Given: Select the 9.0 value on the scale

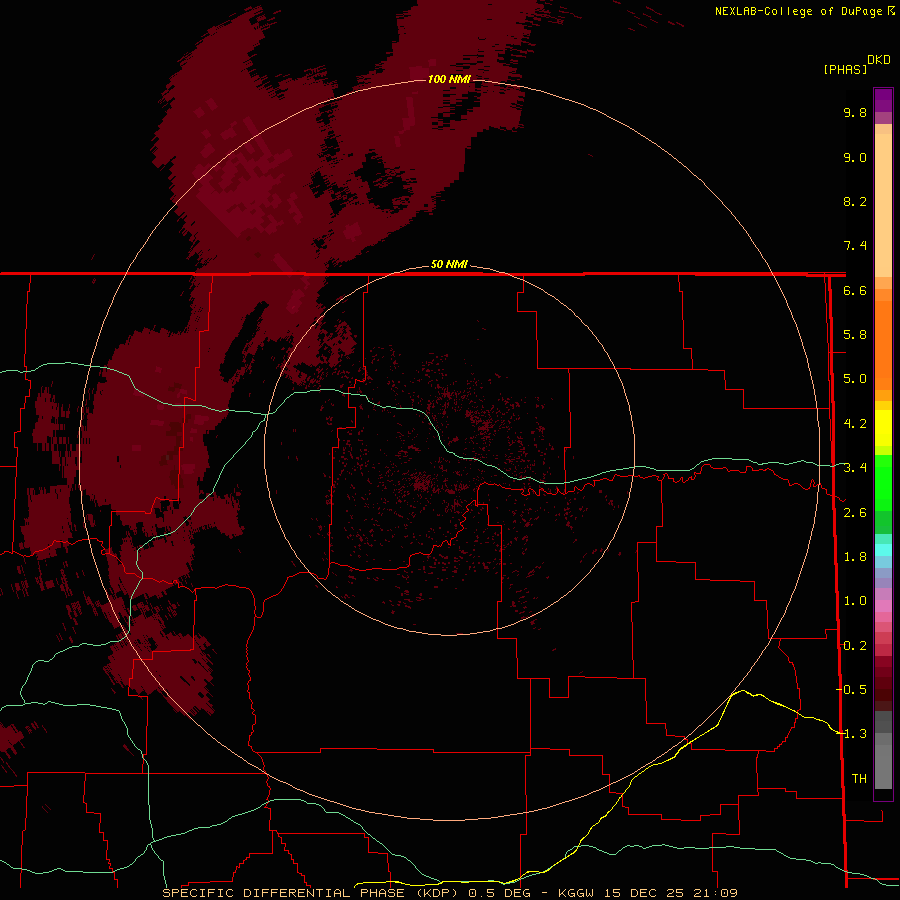Looking at the screenshot, I should (x=855, y=157).
